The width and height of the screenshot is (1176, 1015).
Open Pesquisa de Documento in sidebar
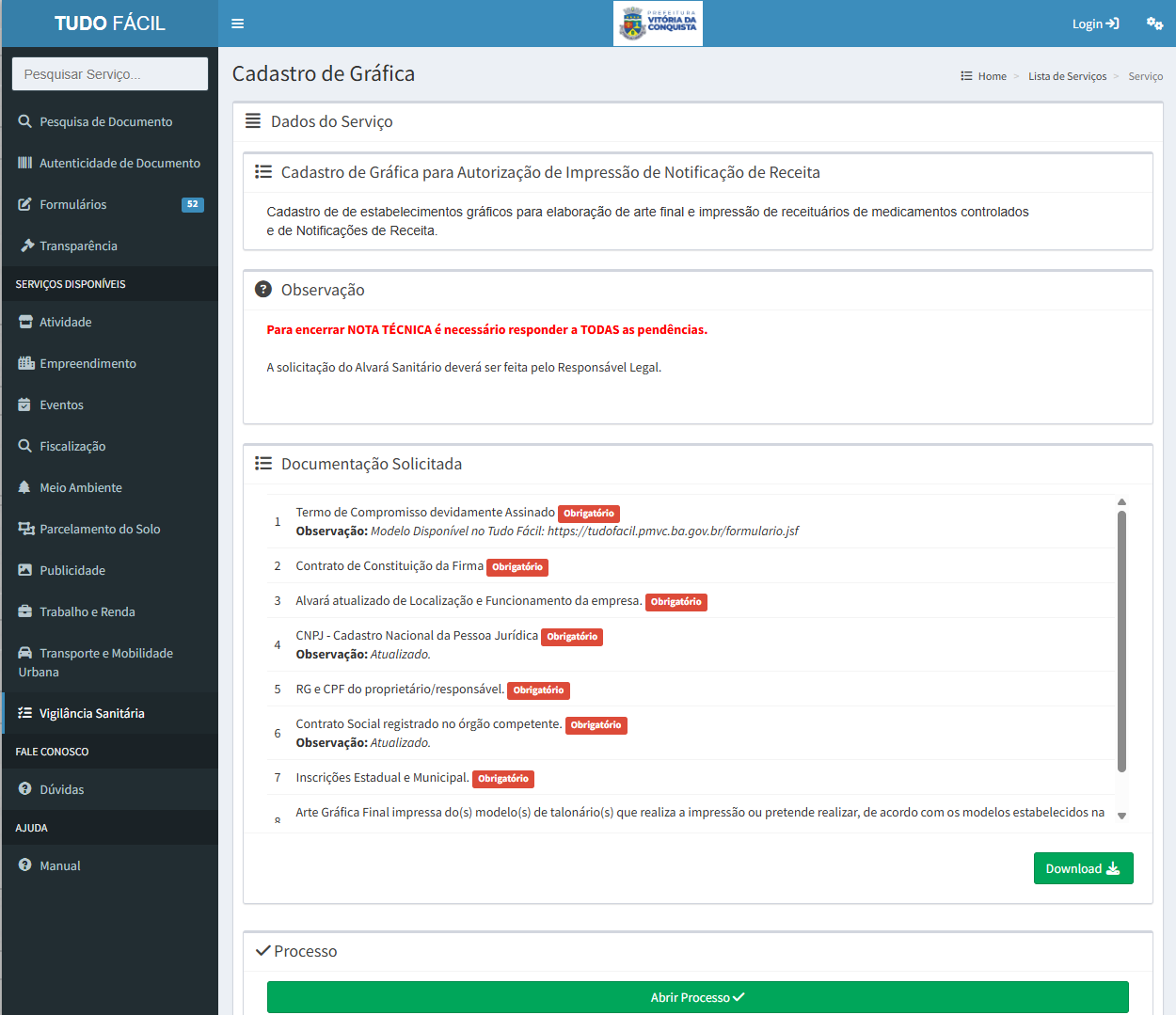(105, 121)
